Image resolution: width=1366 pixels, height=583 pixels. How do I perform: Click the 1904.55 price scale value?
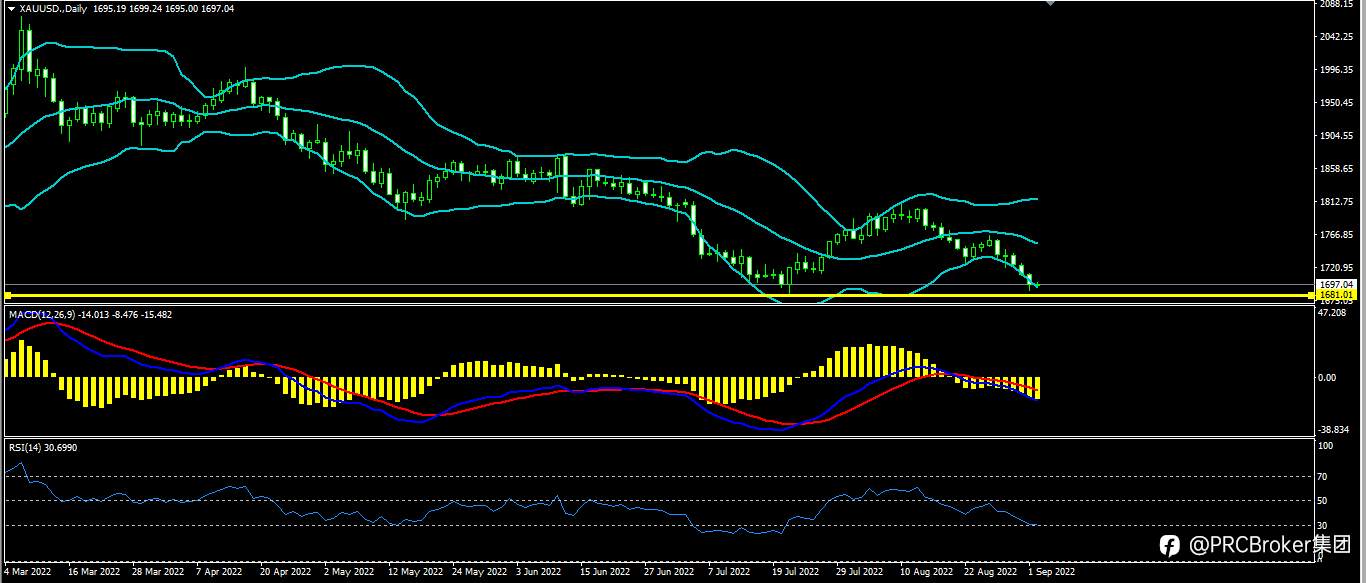(x=1336, y=136)
